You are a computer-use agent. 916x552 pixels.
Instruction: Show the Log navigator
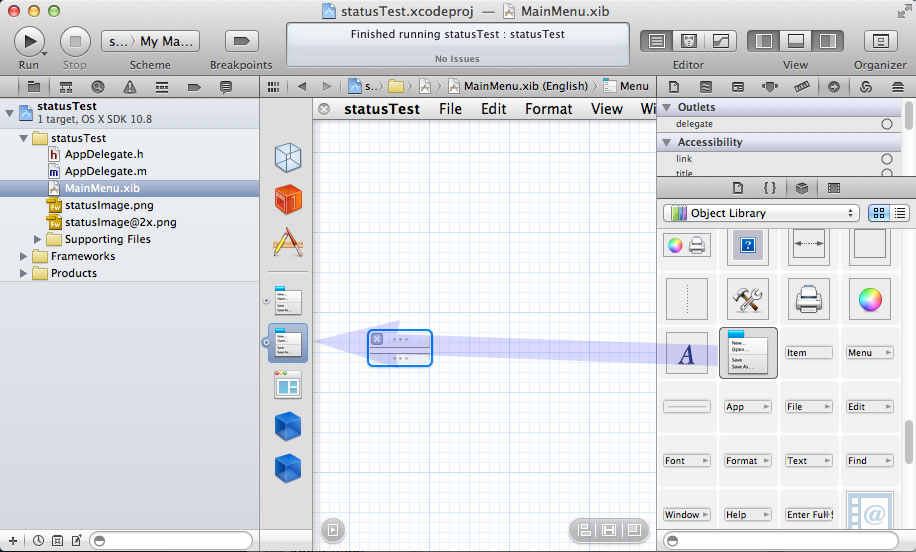click(225, 87)
